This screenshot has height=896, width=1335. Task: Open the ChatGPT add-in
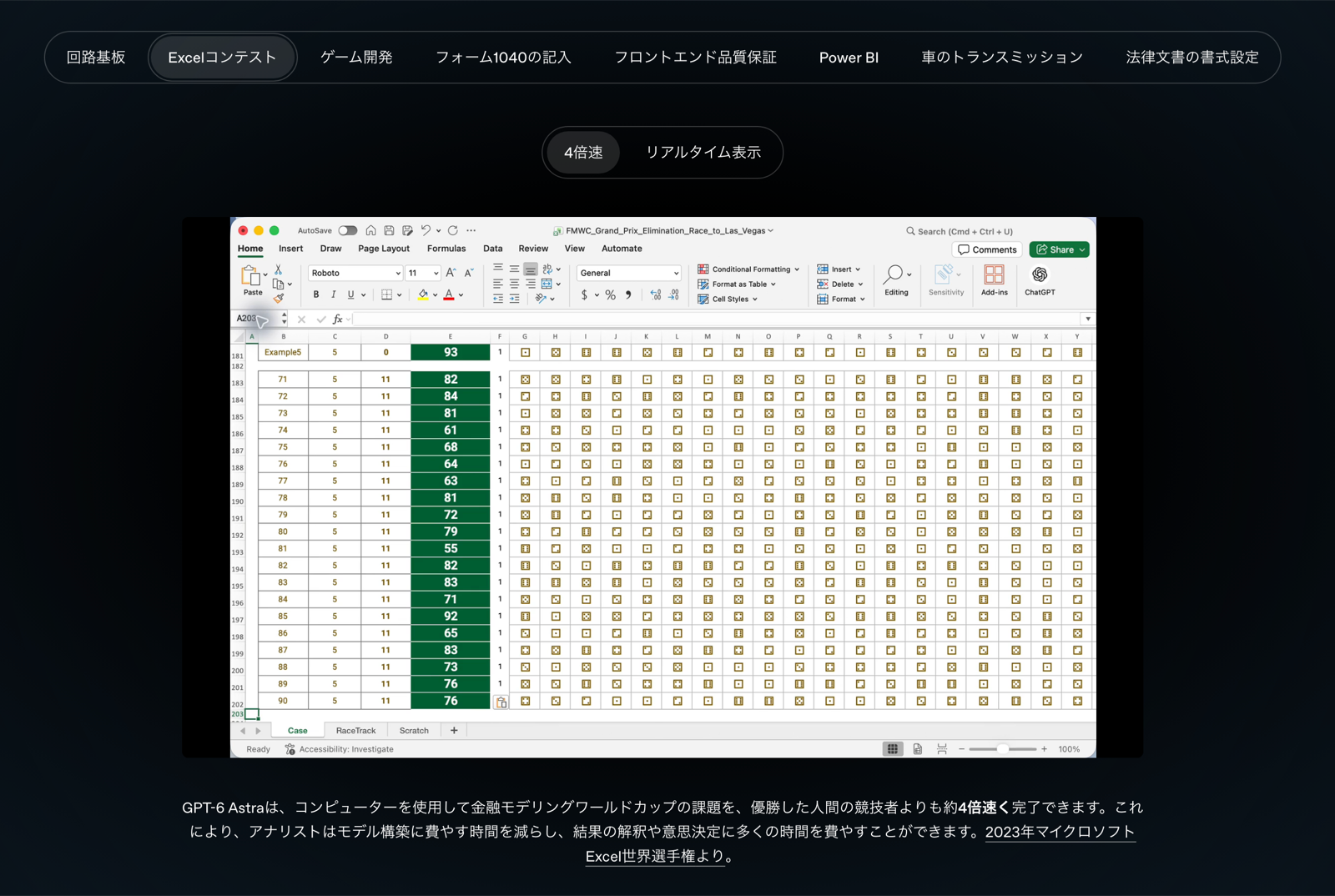1040,281
